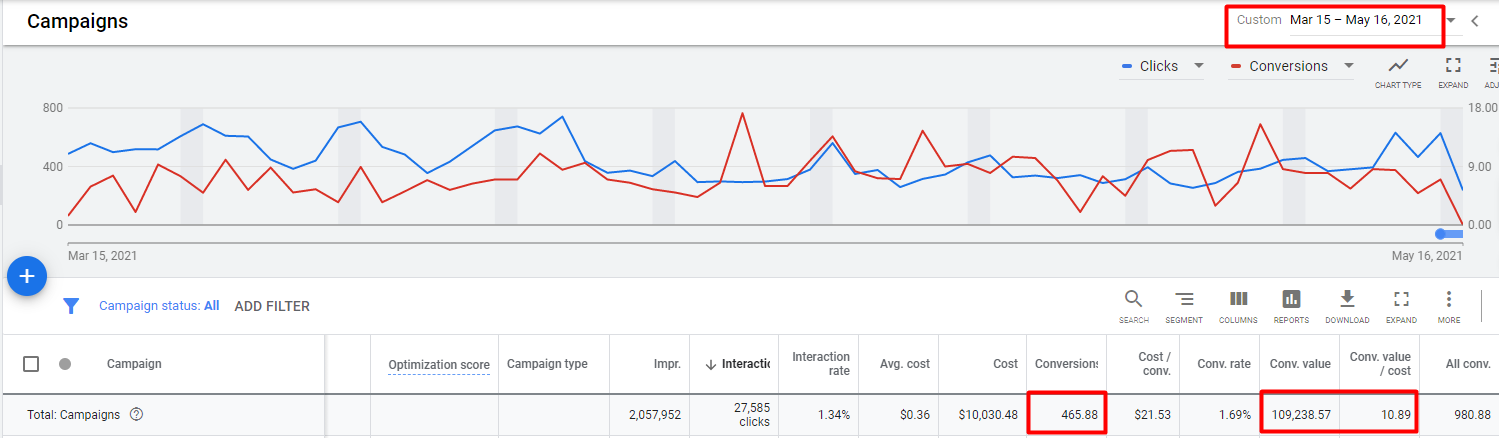Open the Segment options
This screenshot has width=1499, height=438.
coord(1184,306)
